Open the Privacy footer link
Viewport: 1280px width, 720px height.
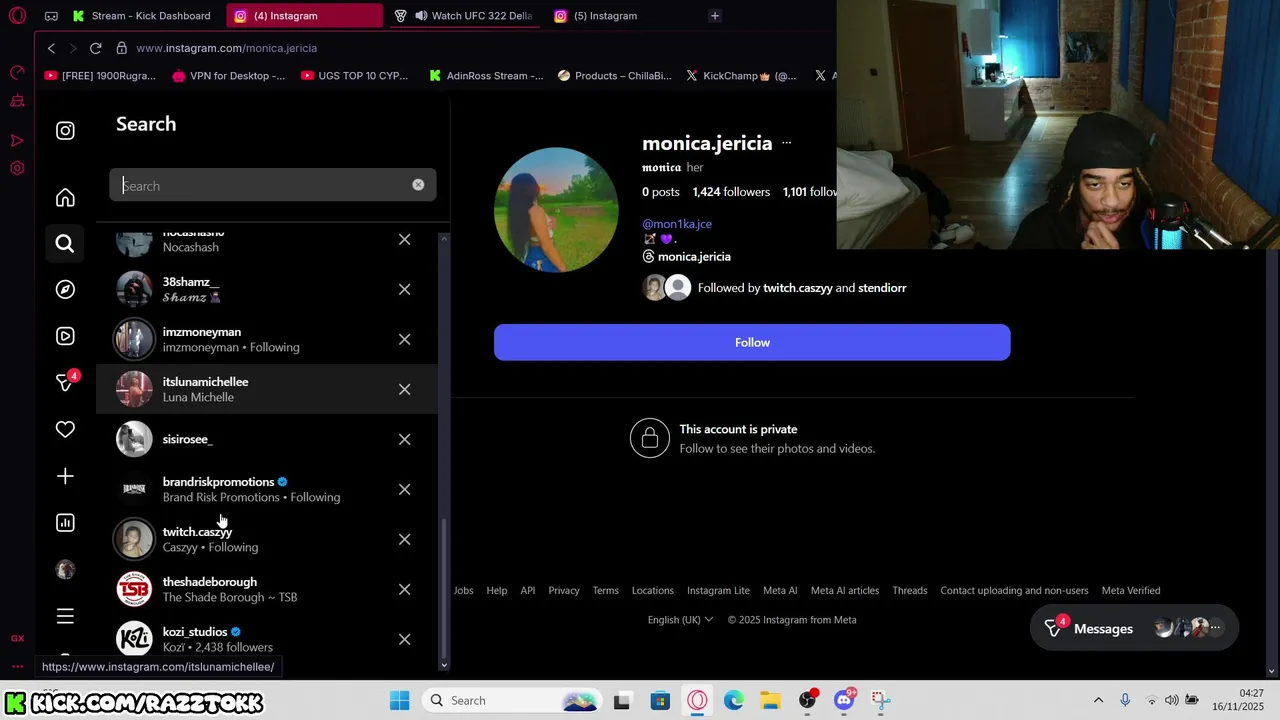tap(563, 591)
